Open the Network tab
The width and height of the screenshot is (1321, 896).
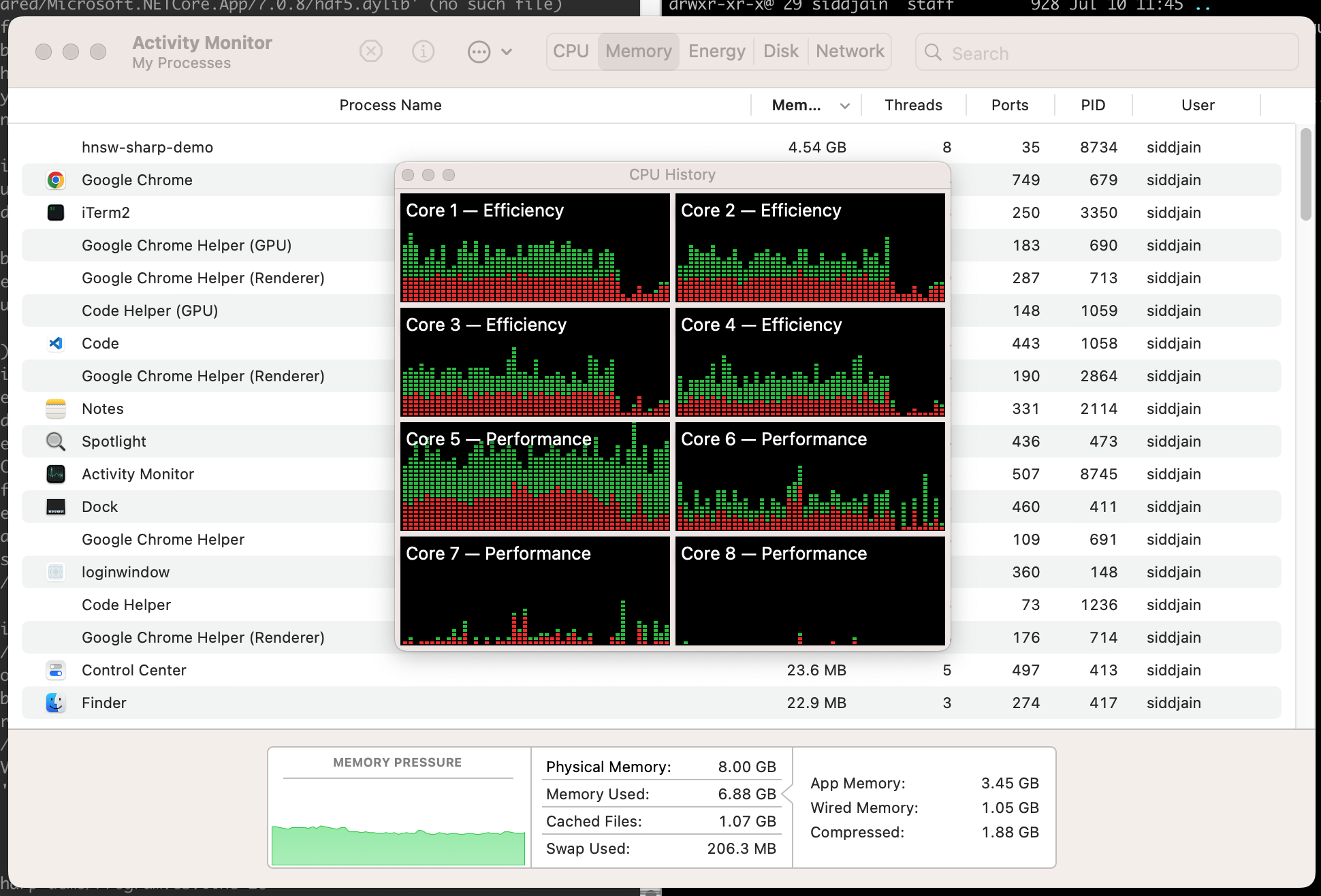click(850, 52)
